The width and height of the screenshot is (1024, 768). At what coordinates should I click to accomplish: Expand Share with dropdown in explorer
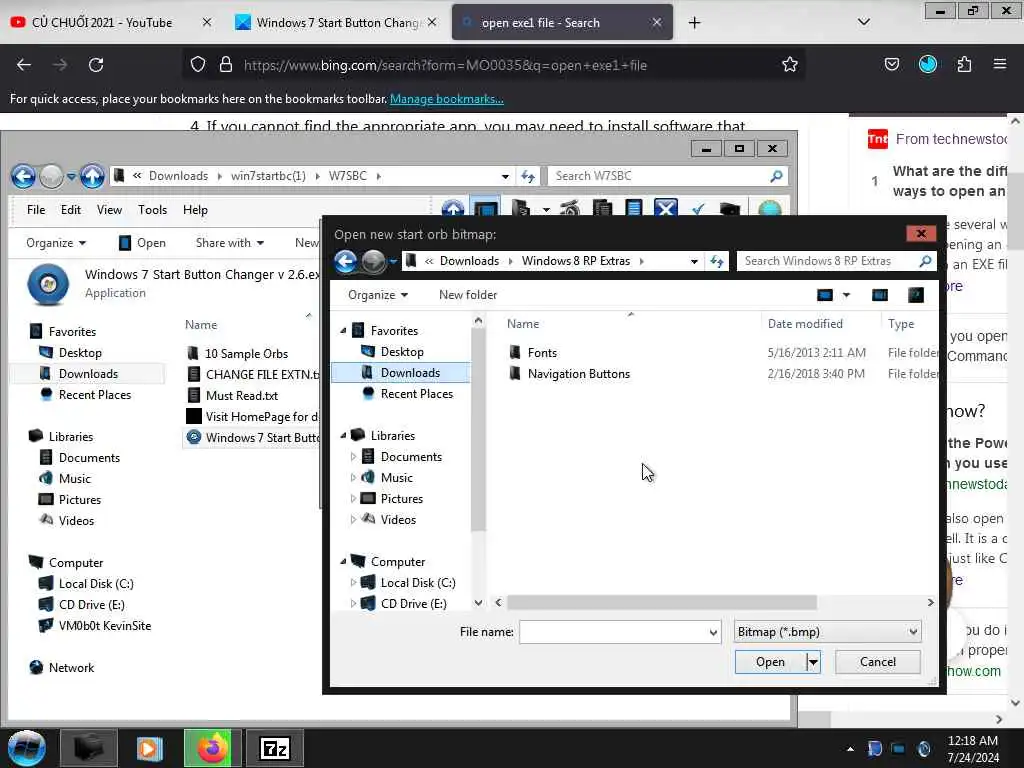tap(230, 243)
